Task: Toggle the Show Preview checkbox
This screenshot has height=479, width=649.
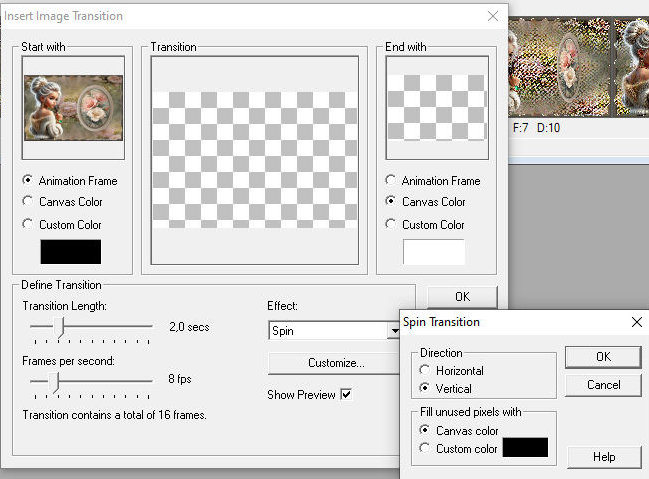Action: pyautogui.click(x=346, y=395)
